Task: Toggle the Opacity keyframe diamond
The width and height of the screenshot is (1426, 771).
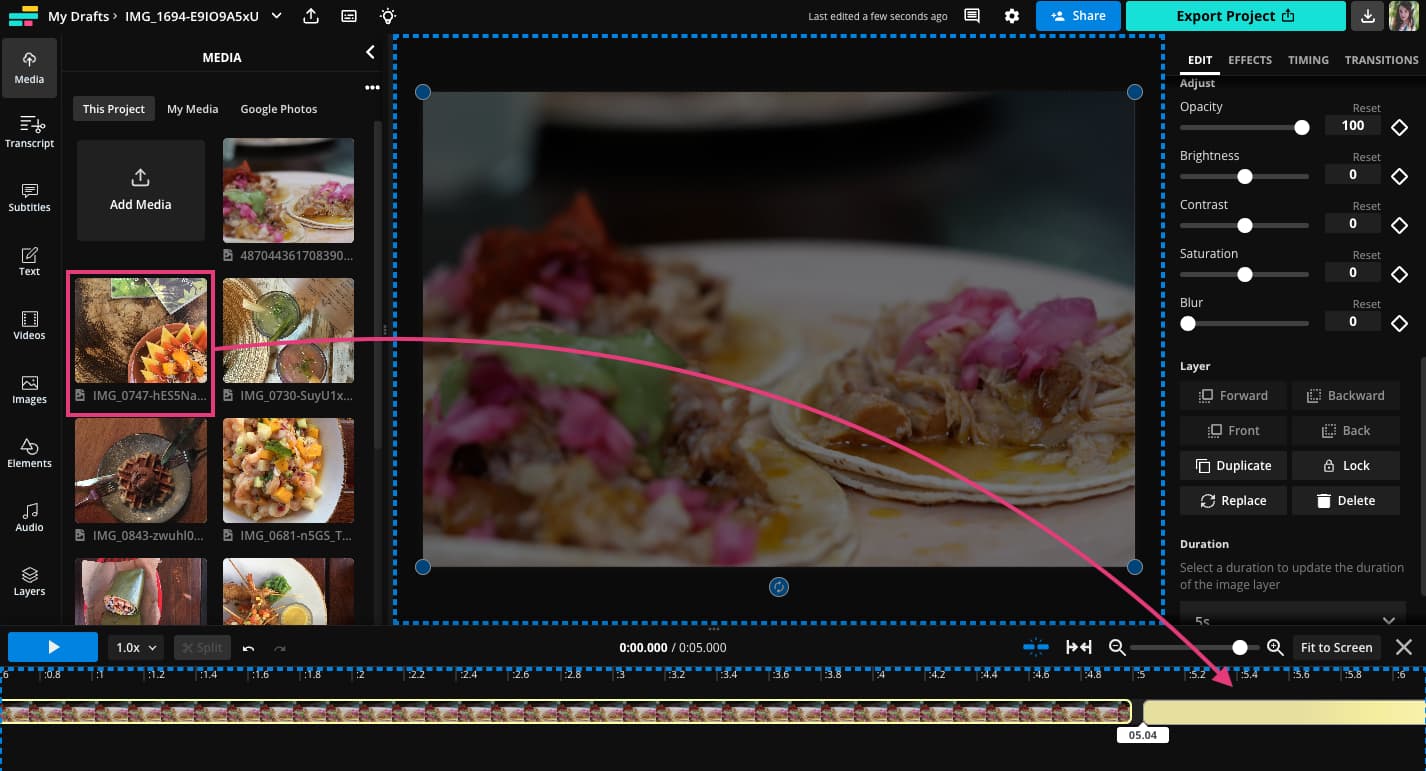Action: click(1399, 127)
